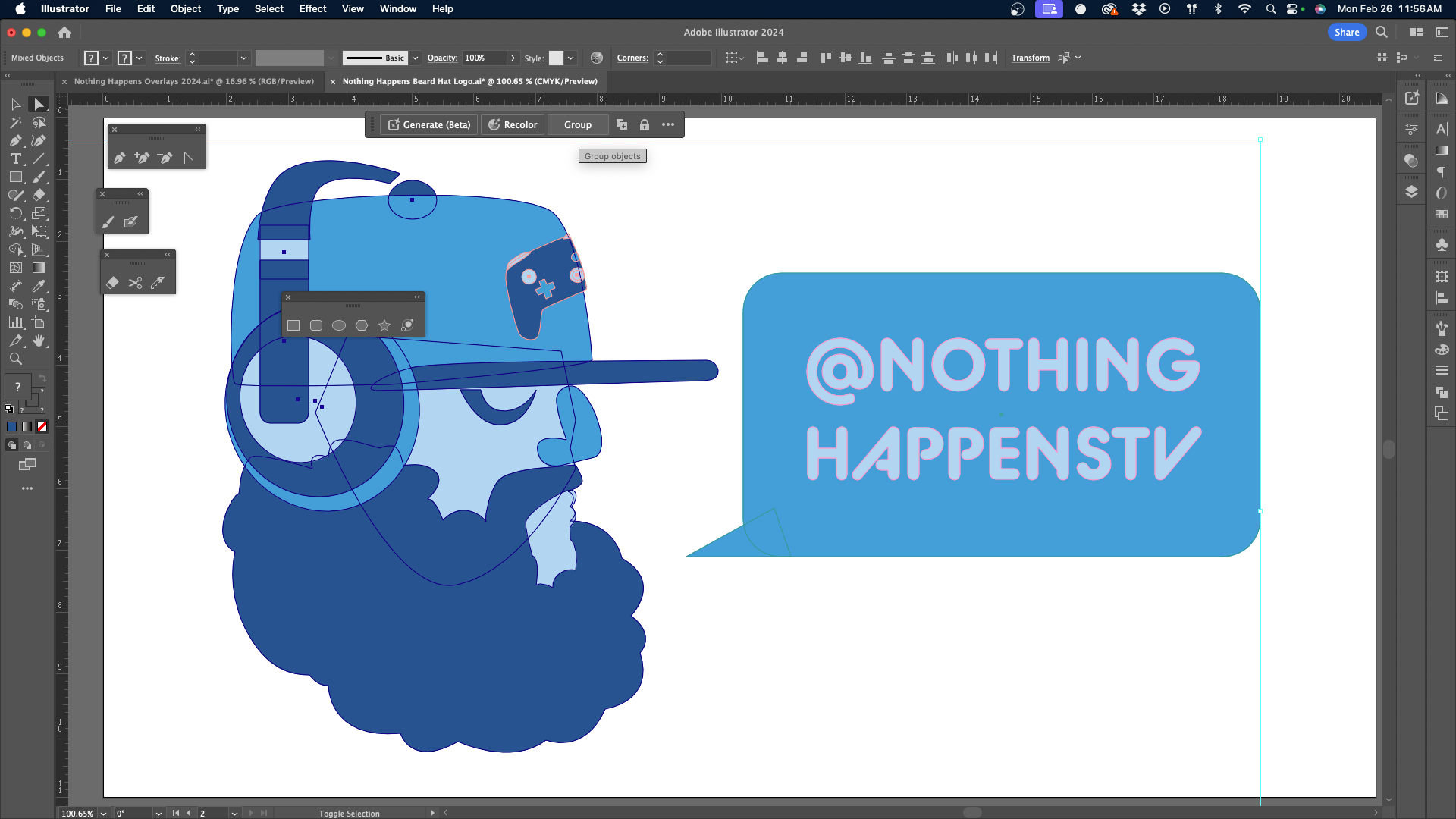This screenshot has height=819, width=1456.
Task: Open the Window menu
Action: coord(397,9)
